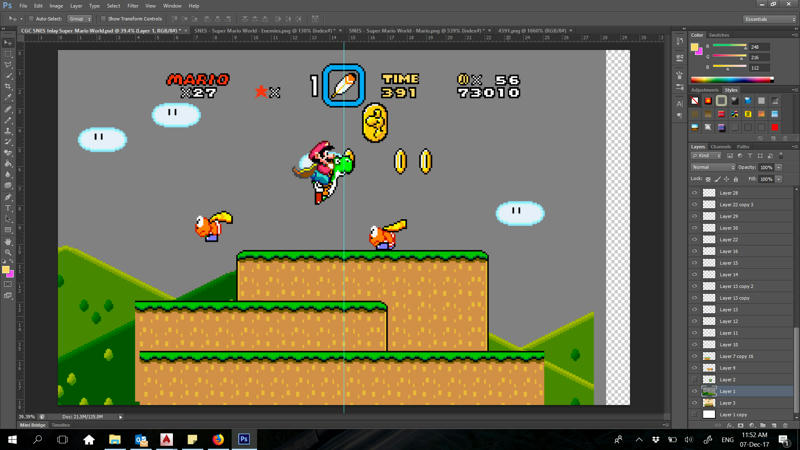Click the Opacity value field
This screenshot has width=800, height=450.
765,167
